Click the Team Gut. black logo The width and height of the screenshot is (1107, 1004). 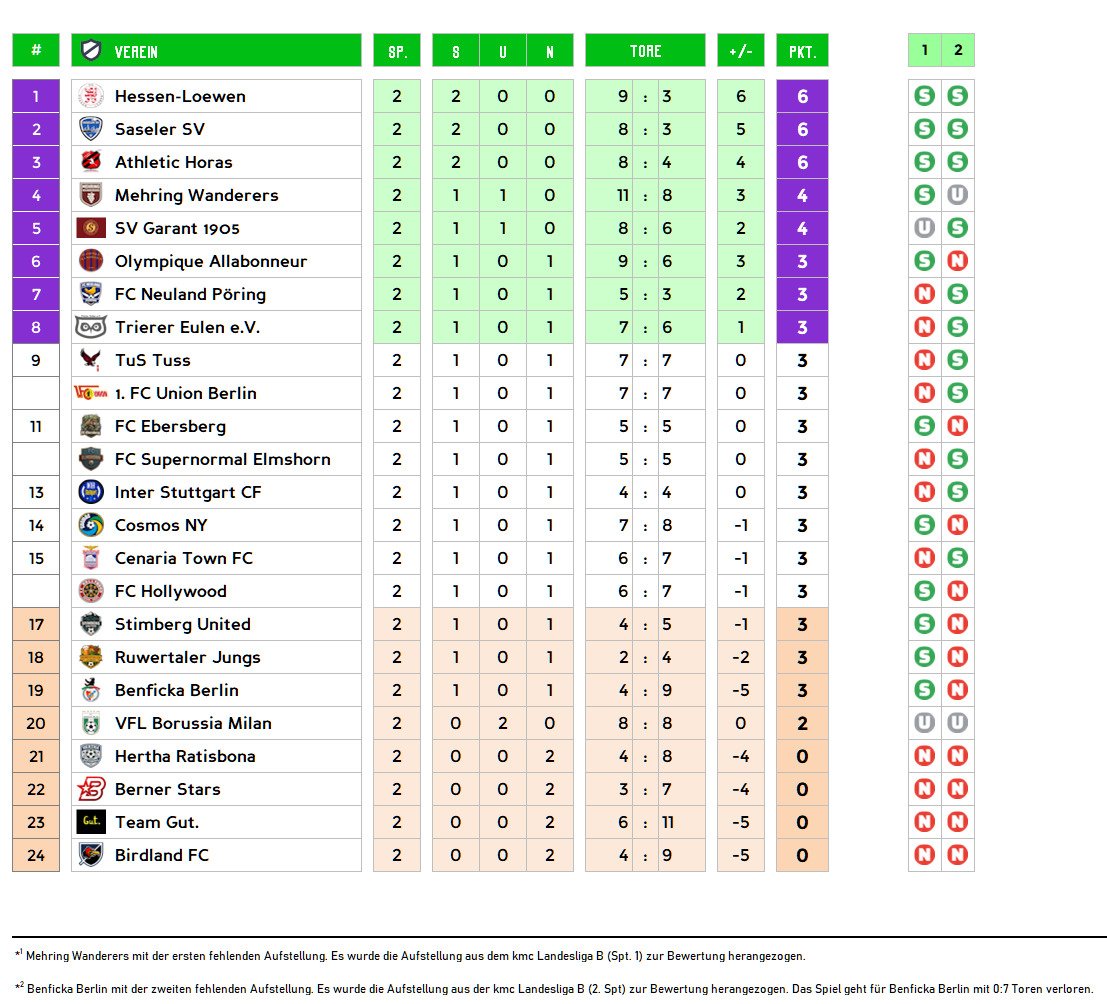tap(91, 822)
